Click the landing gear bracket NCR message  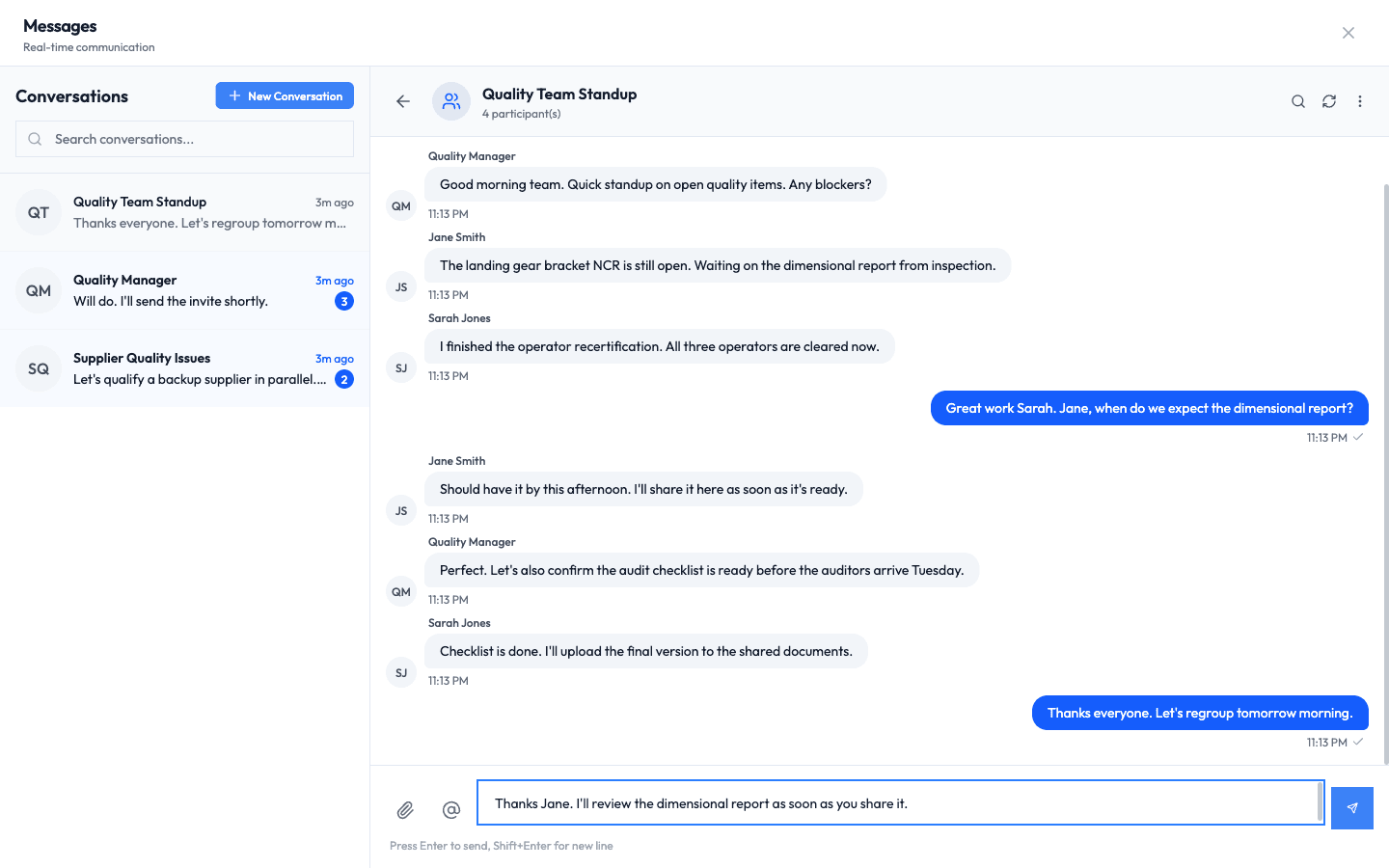[x=718, y=265]
